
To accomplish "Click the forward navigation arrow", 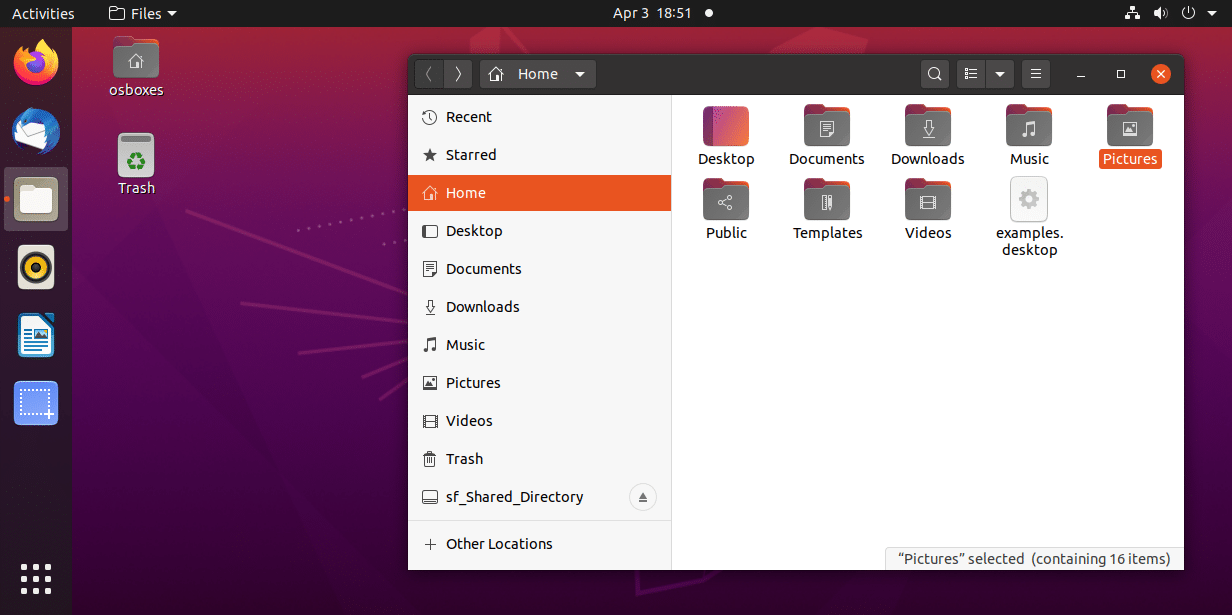I will (458, 73).
